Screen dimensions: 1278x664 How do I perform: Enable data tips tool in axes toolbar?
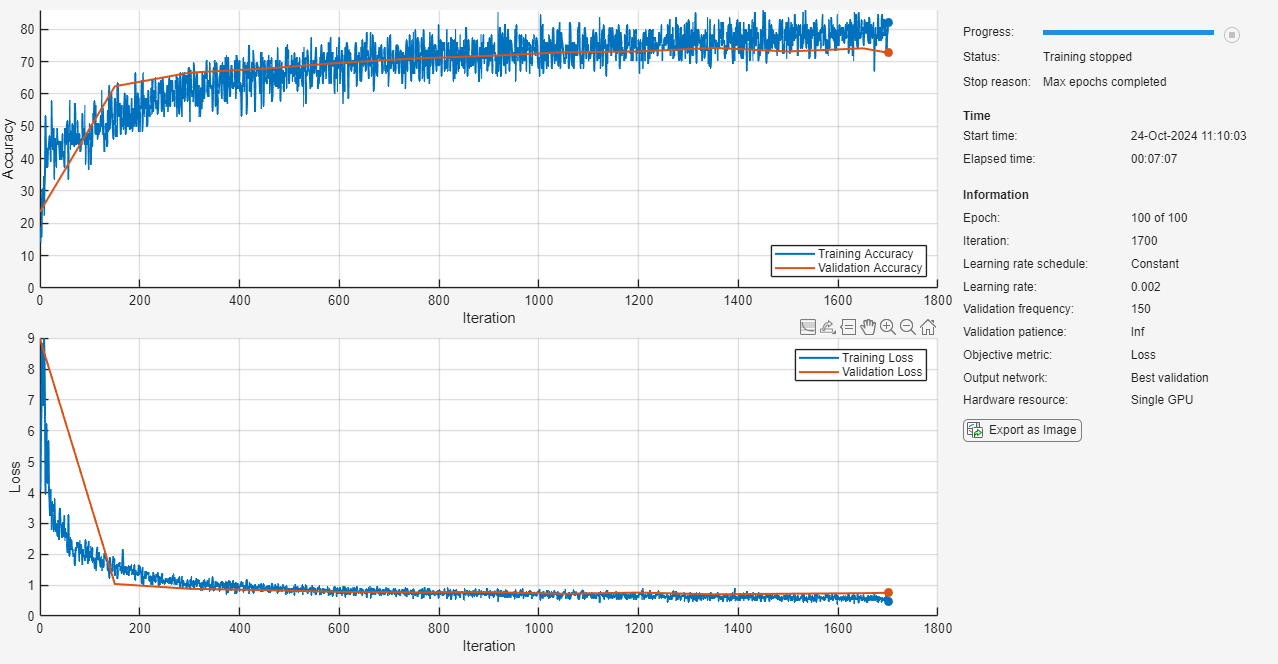pyautogui.click(x=848, y=327)
